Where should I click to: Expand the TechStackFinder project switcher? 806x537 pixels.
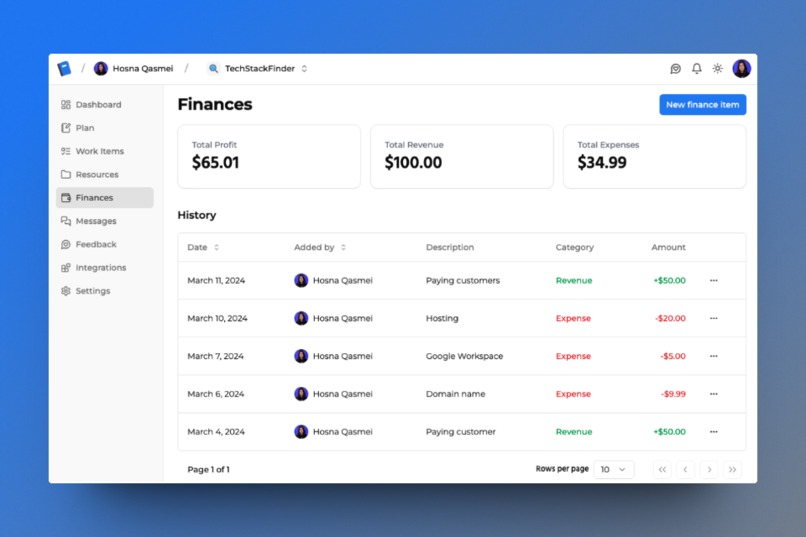point(304,68)
